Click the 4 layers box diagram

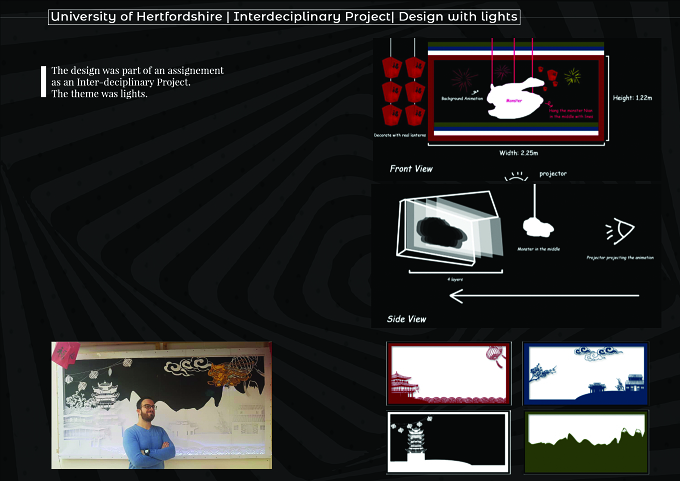click(x=450, y=227)
